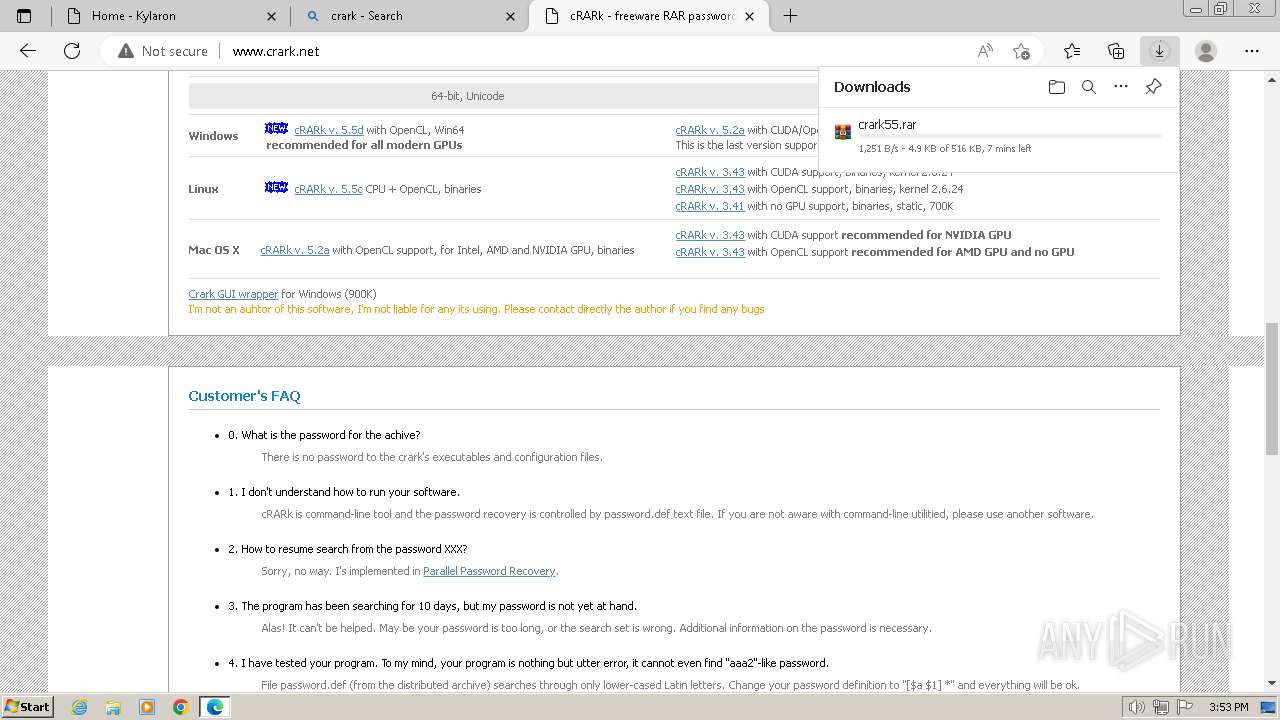Open the Collections icon
1280x720 pixels.
(x=1116, y=51)
